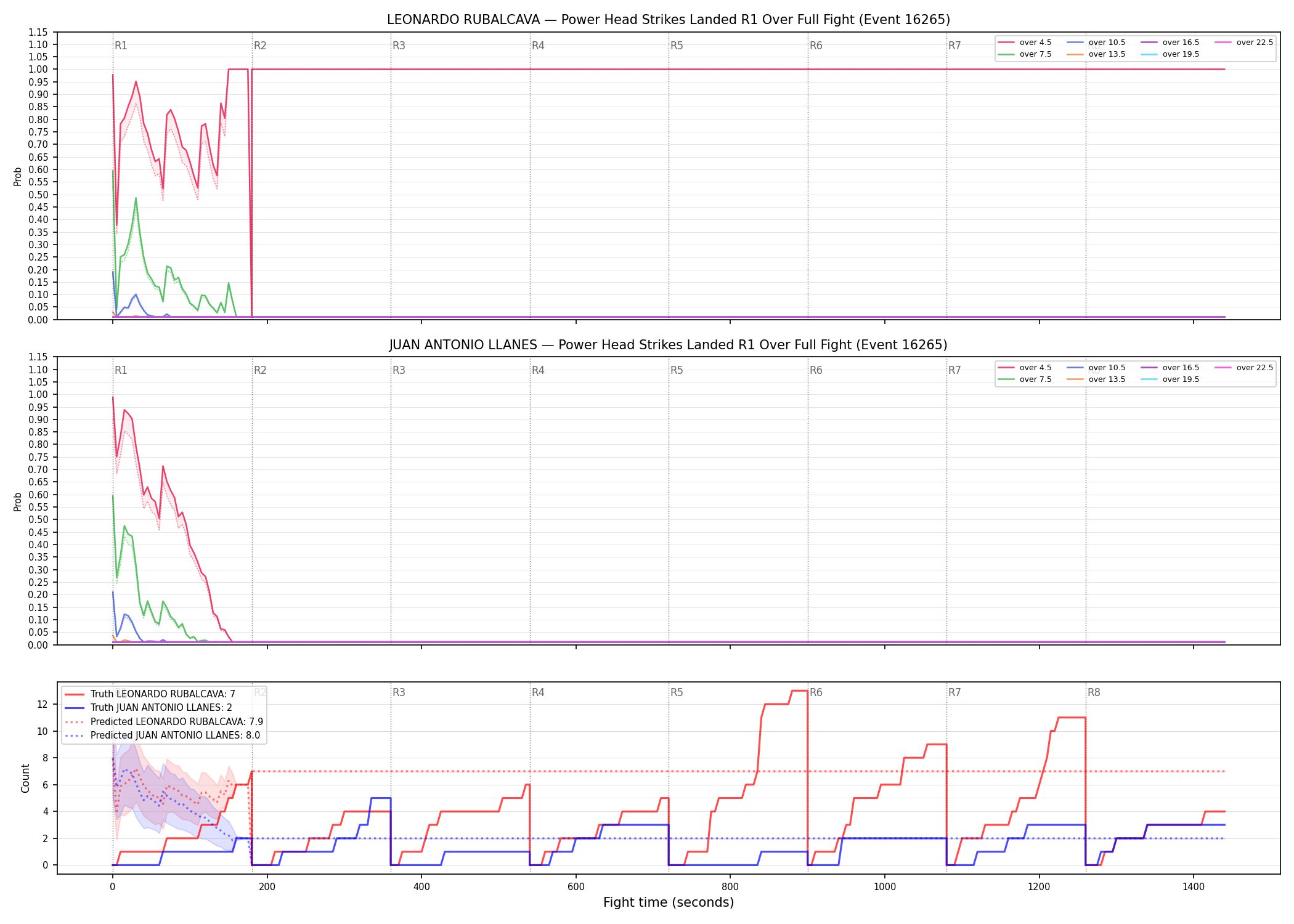This screenshot has height=924, width=1294.
Task: Select 'over 10.5' legend entry in top chart
Action: tap(1096, 43)
